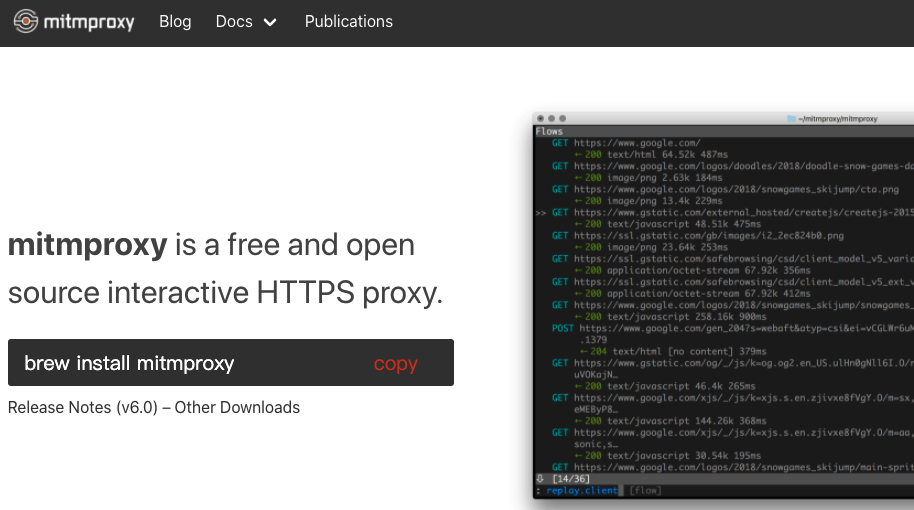
Task: Click the mitmproxy brand name in navbar
Action: tap(89, 22)
